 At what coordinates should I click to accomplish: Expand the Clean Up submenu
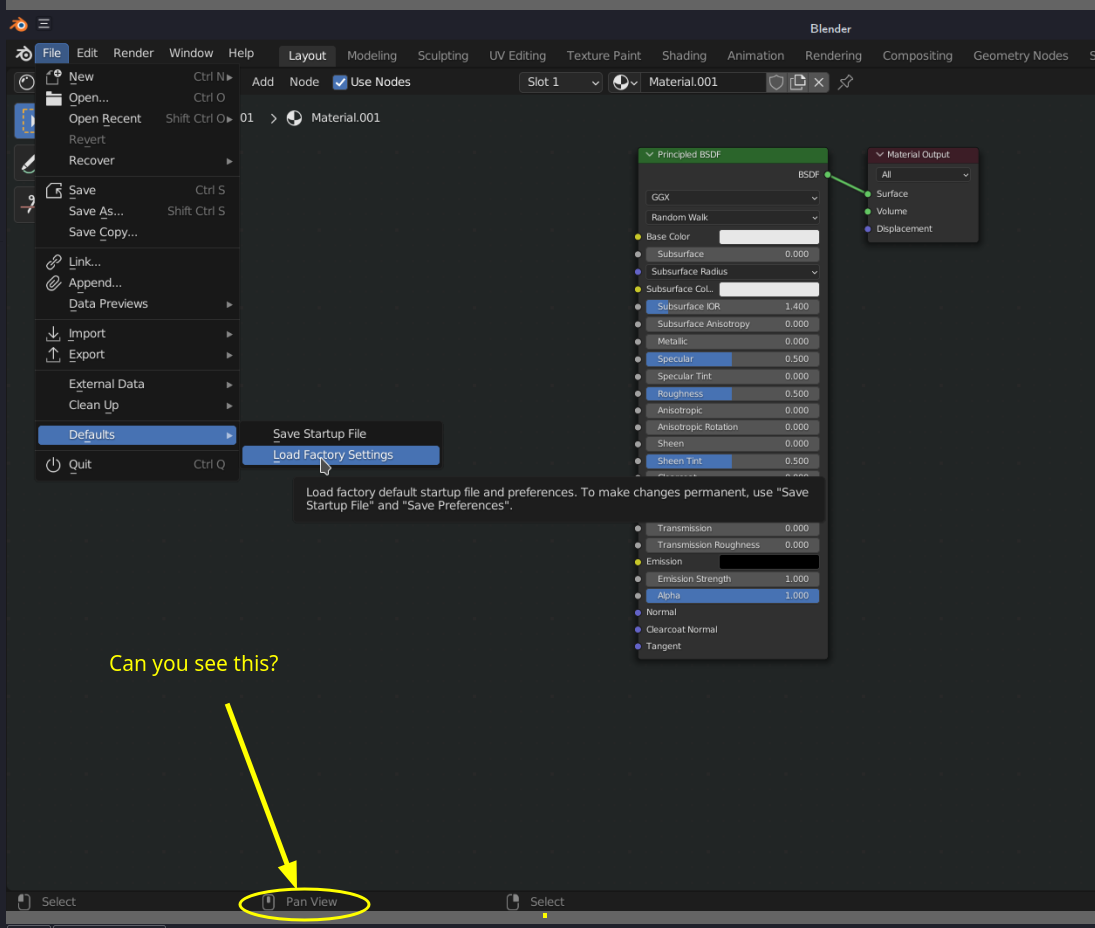[138, 405]
